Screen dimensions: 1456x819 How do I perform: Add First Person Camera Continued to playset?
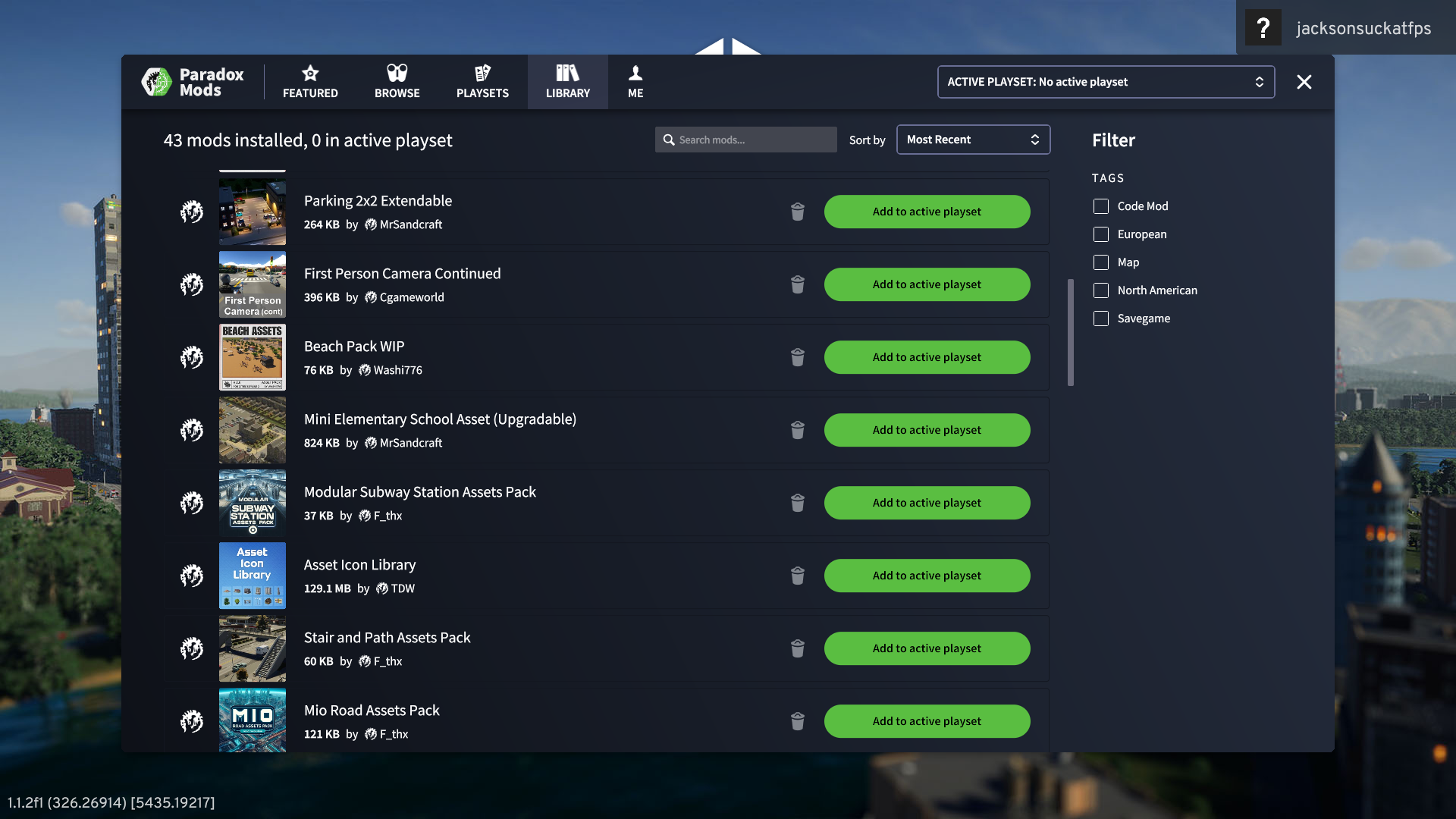pyautogui.click(x=927, y=284)
